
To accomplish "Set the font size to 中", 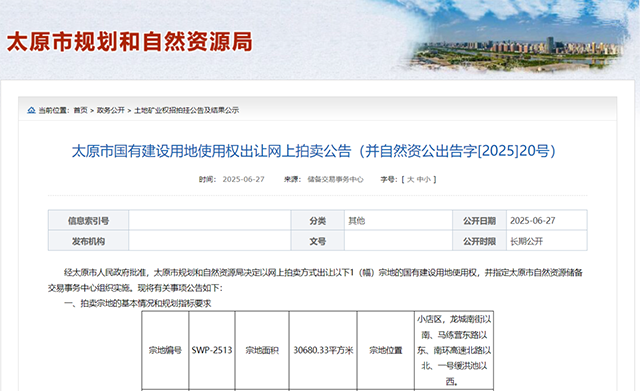I will 420,179.
